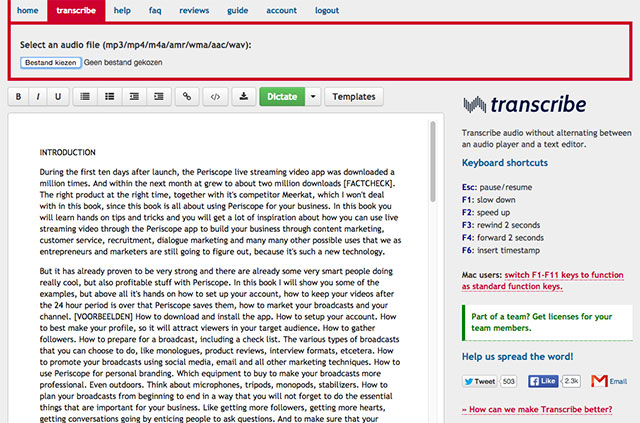Click the Help us spread the word heading
Viewport: 640px width, 423px height.
click(517, 356)
